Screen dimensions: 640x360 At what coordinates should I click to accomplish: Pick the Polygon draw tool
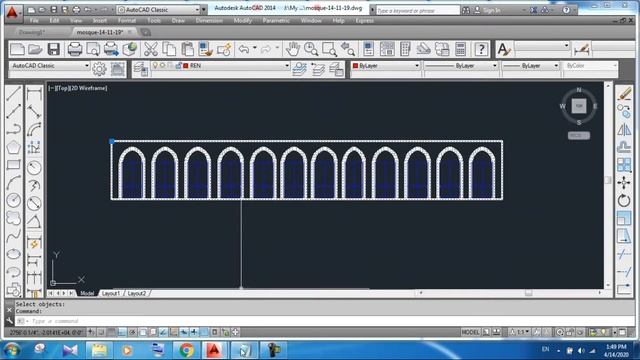point(13,147)
